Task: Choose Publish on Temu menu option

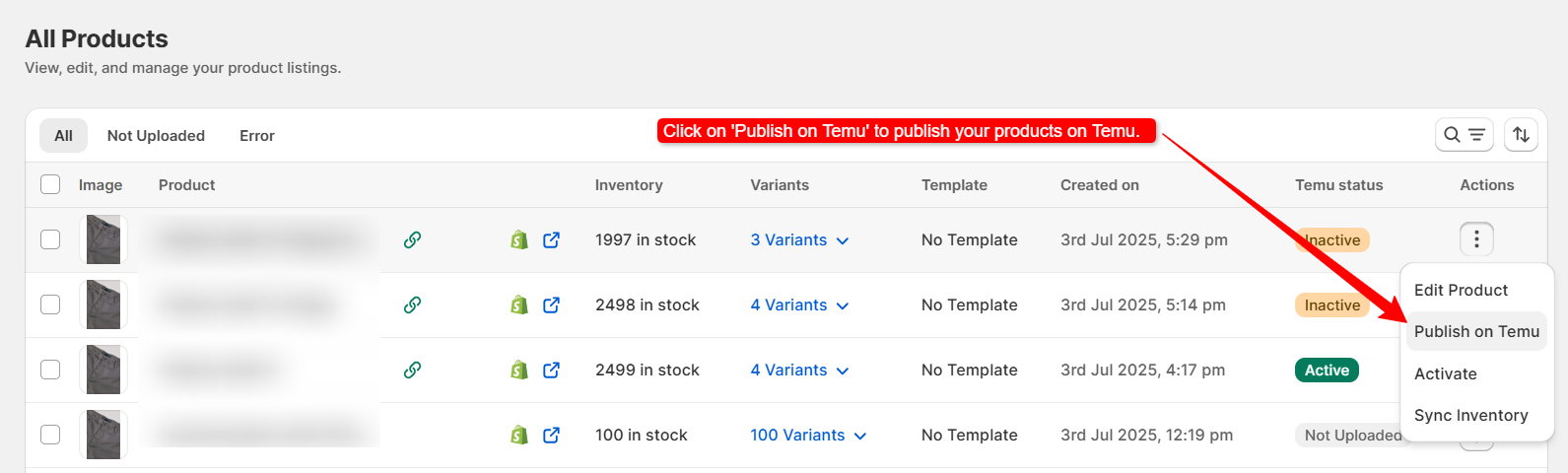Action: (1475, 331)
